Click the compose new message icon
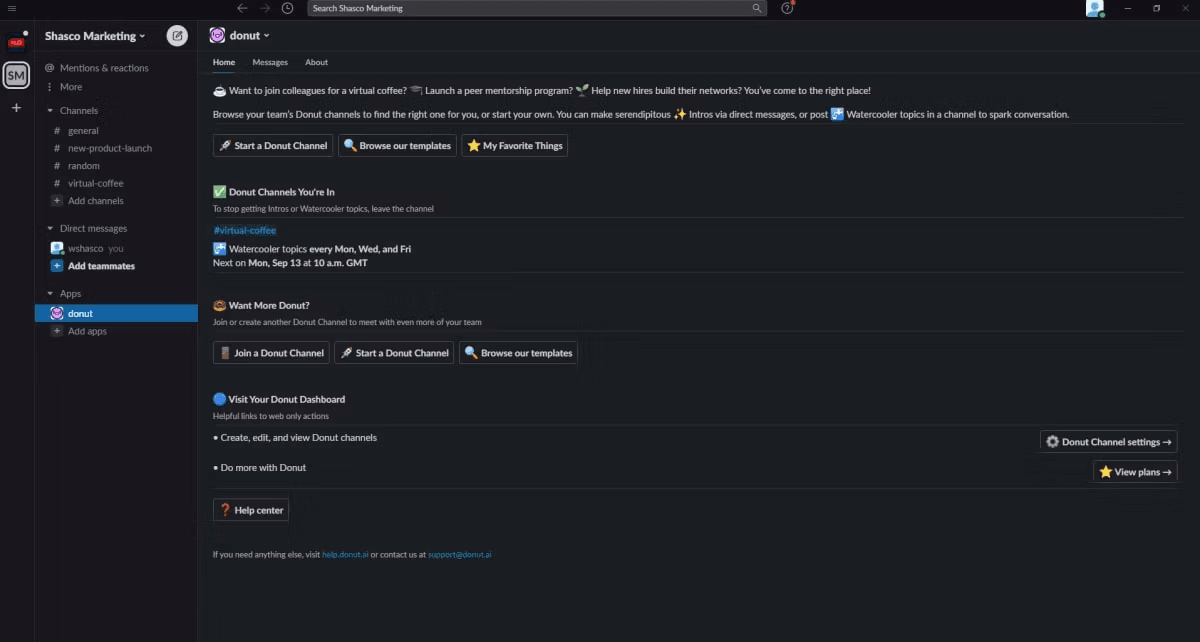The width and height of the screenshot is (1200, 642). click(x=177, y=36)
